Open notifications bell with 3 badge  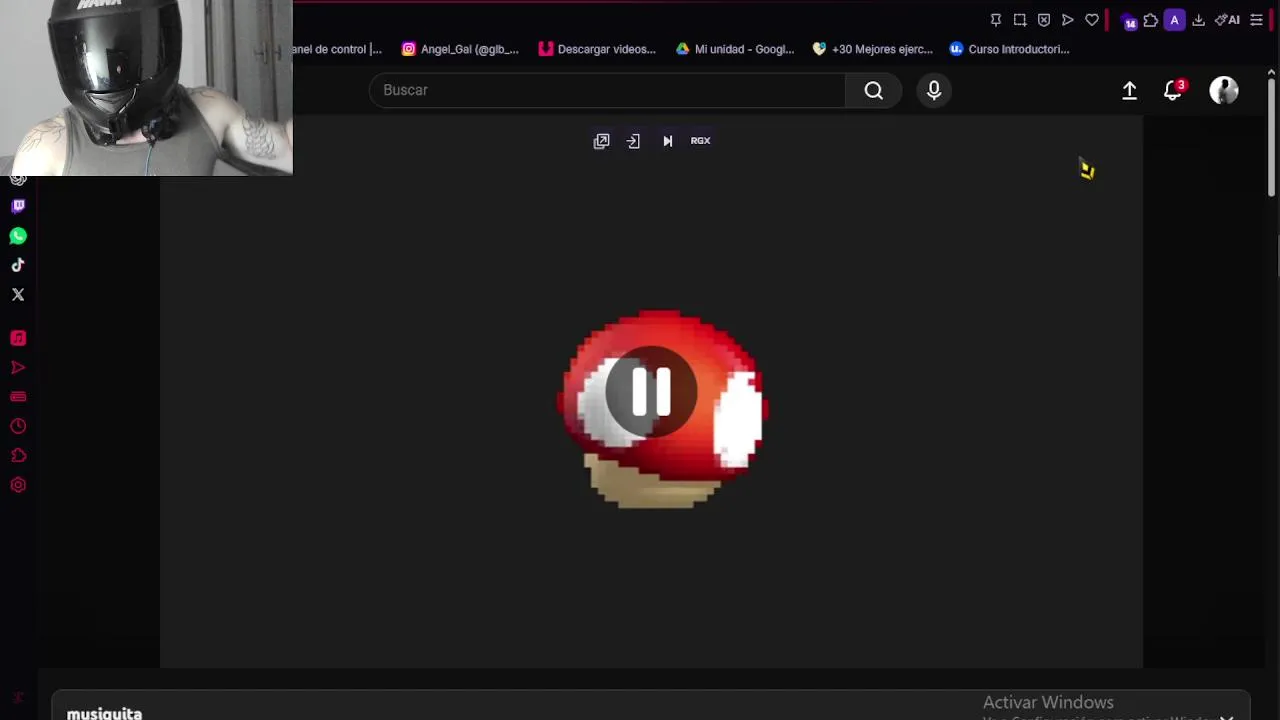1174,91
